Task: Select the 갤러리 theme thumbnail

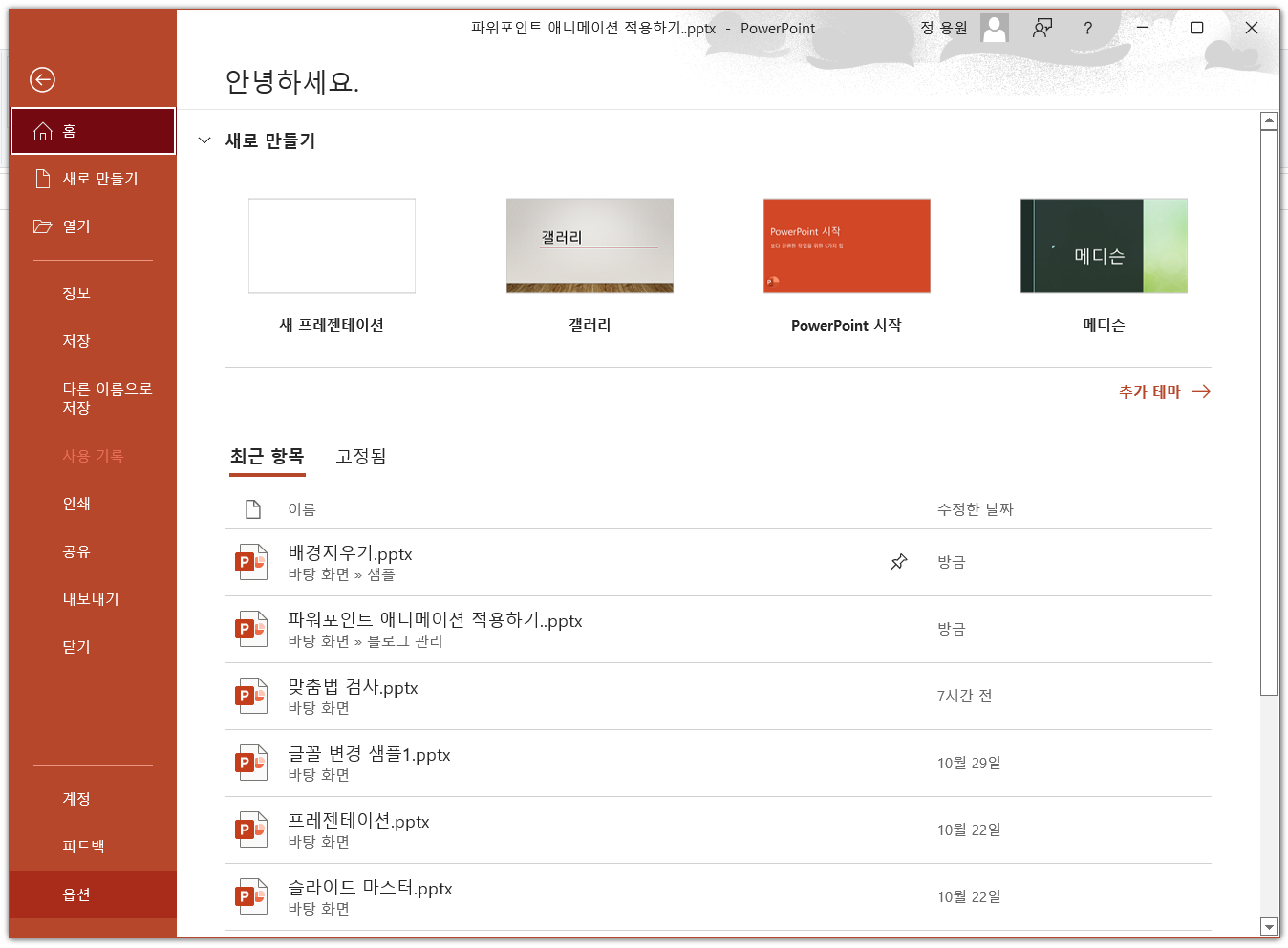Action: pos(590,246)
